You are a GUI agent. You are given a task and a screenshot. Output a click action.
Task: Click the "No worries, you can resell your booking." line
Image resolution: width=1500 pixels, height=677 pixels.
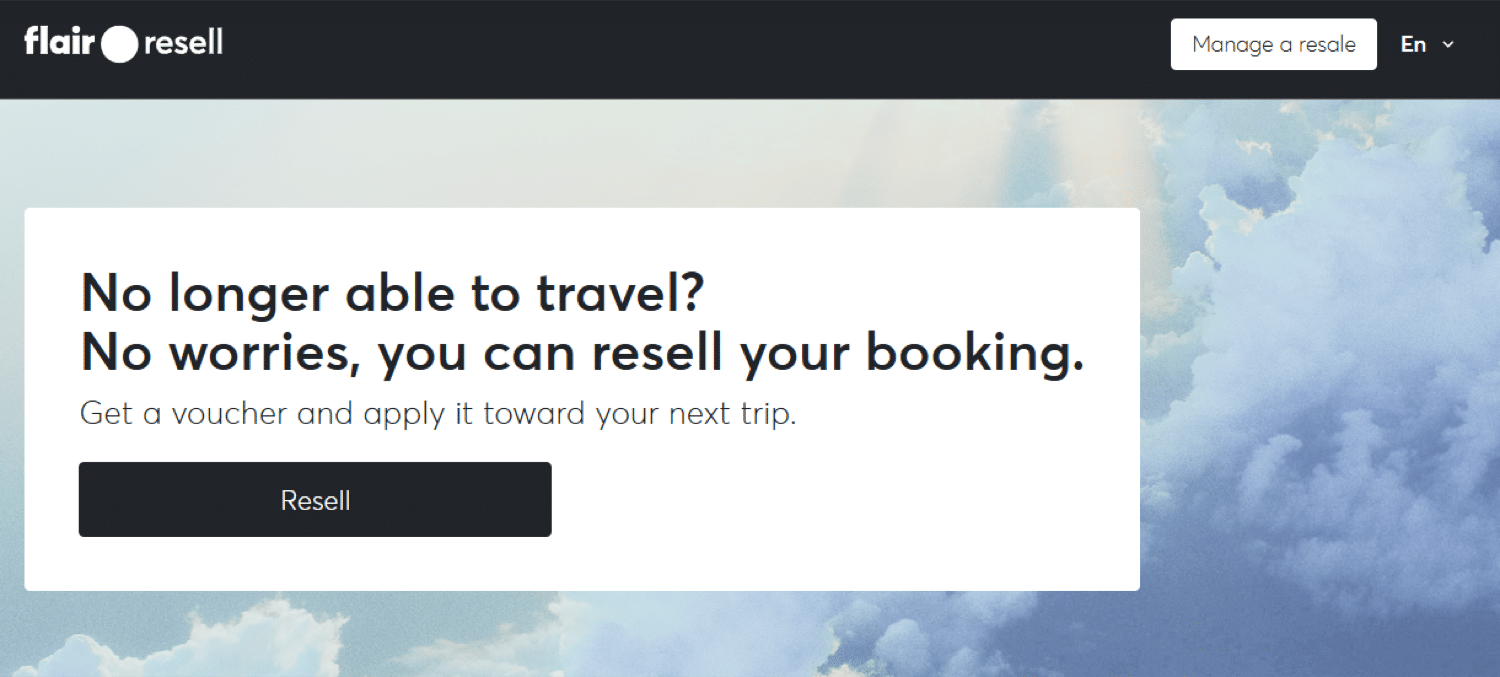pos(582,352)
